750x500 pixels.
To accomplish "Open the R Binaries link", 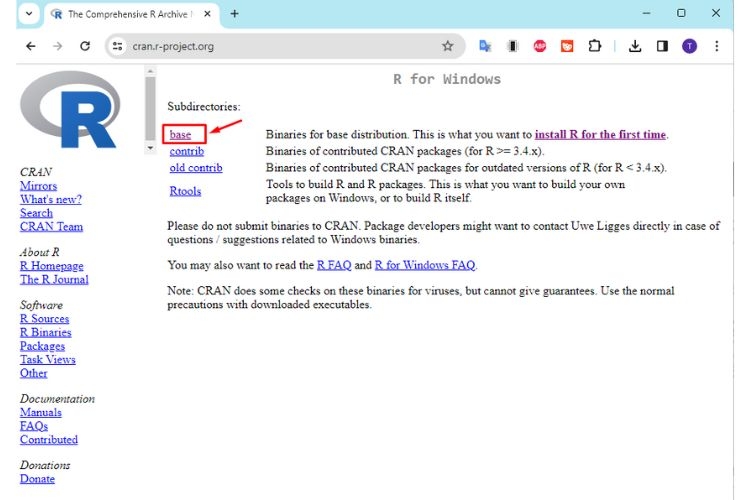I will 45,333.
